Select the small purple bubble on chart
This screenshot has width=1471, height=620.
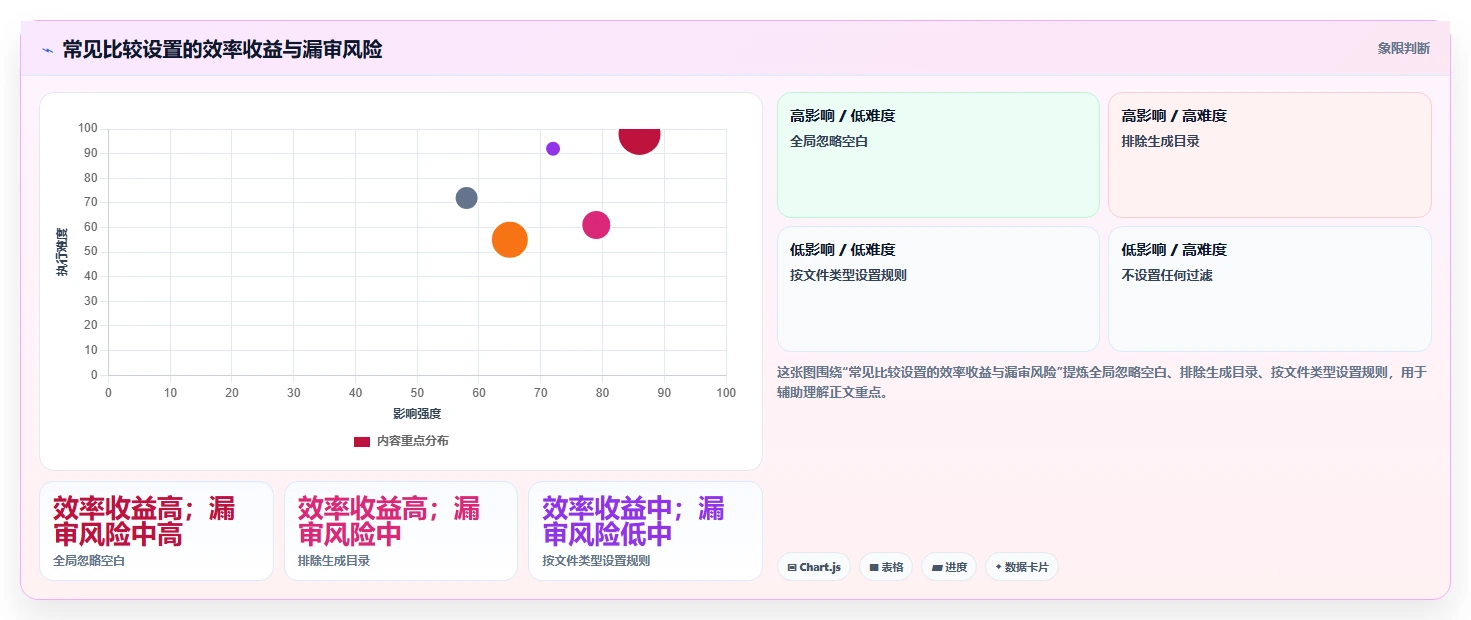(x=553, y=149)
